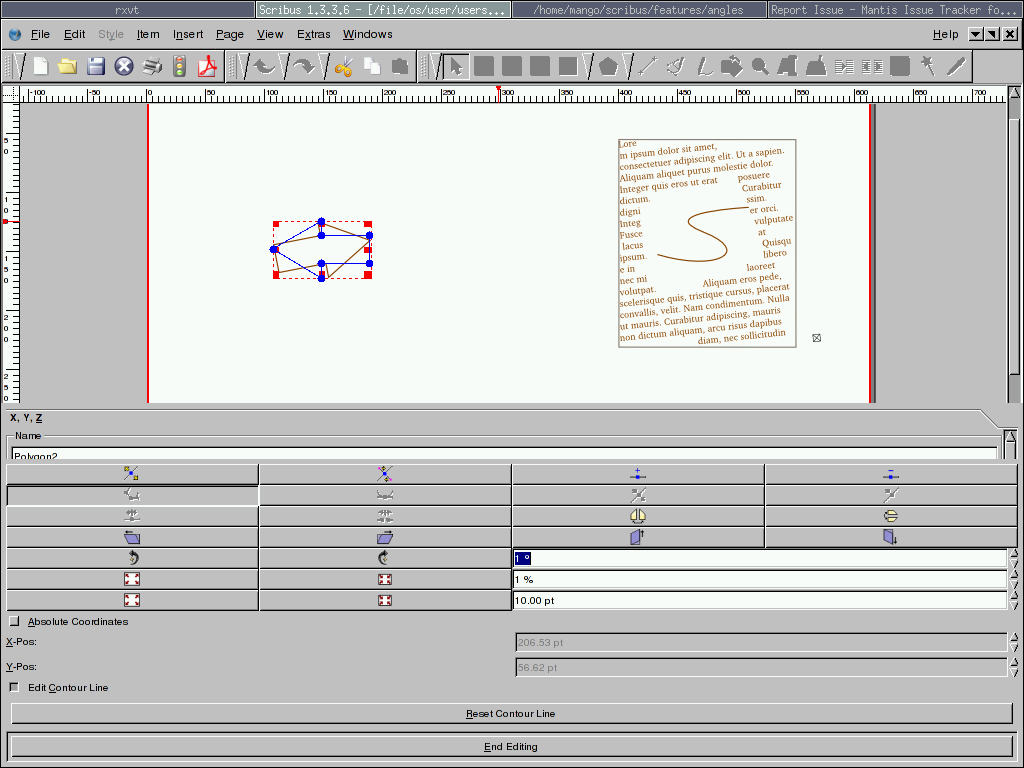The width and height of the screenshot is (1024, 768).
Task: Click Reset Contour Line button
Action: tap(510, 714)
